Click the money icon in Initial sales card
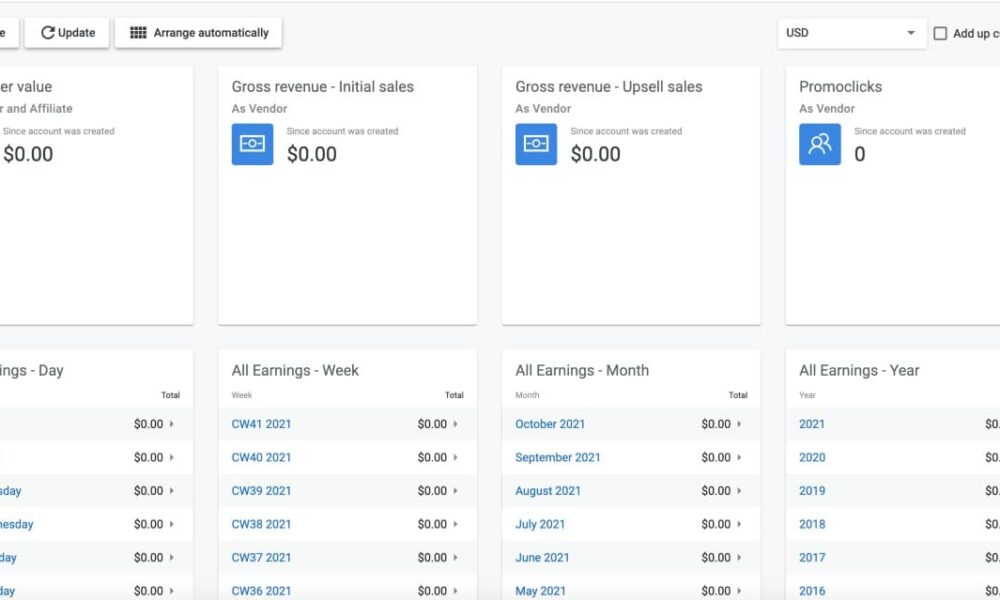The width and height of the screenshot is (1000, 600). click(253, 144)
